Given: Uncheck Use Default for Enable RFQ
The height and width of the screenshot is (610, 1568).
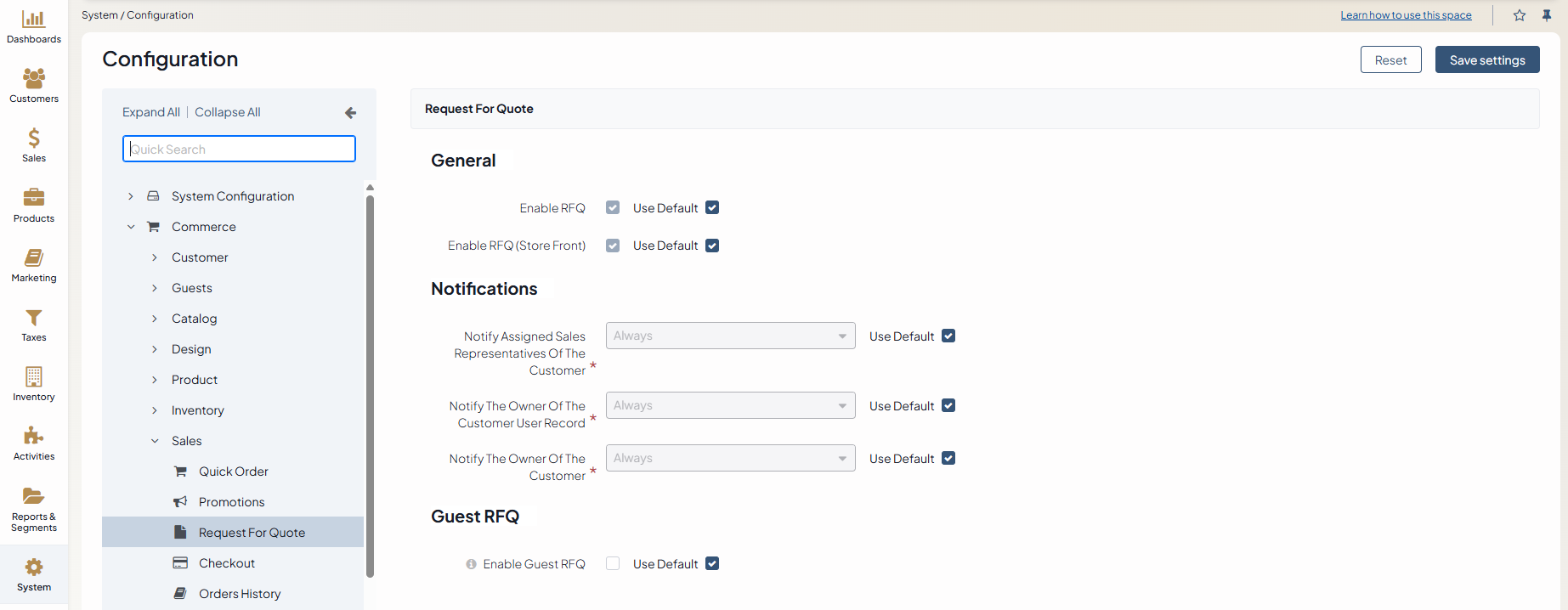Looking at the screenshot, I should coord(712,208).
